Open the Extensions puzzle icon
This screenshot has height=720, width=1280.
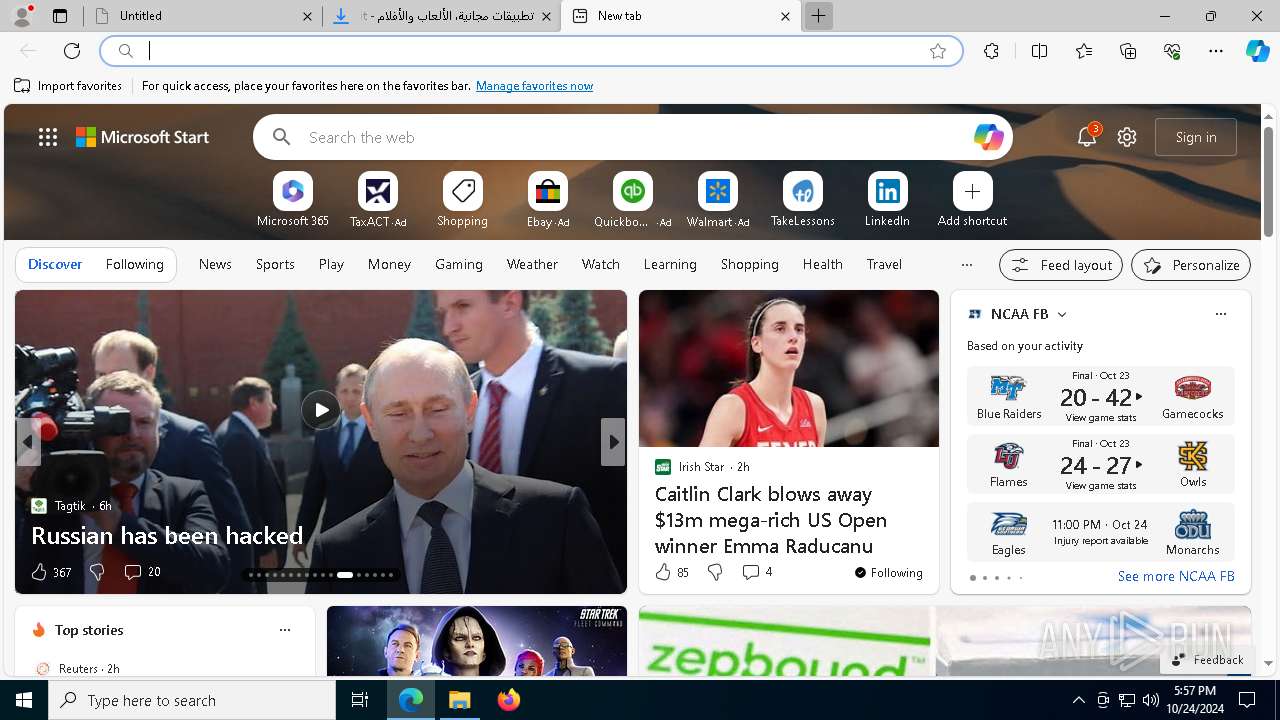point(991,51)
